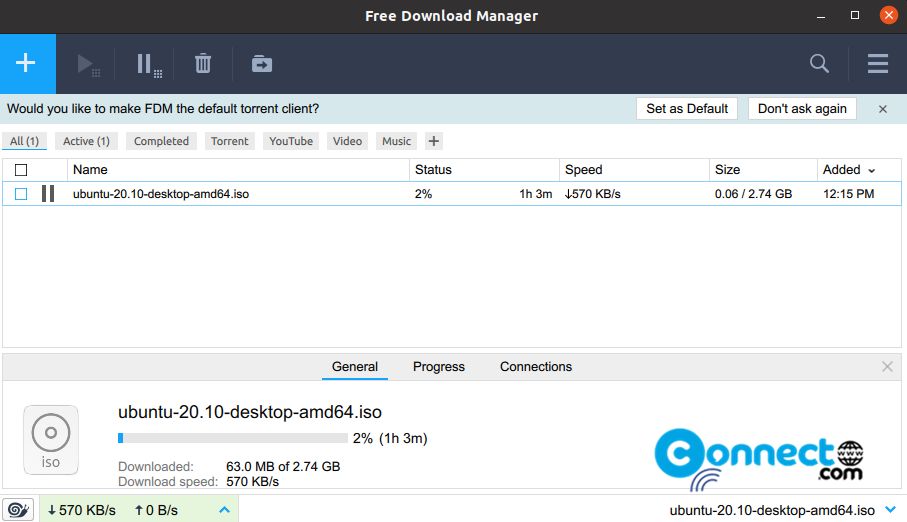Open the General details tab

tap(355, 367)
